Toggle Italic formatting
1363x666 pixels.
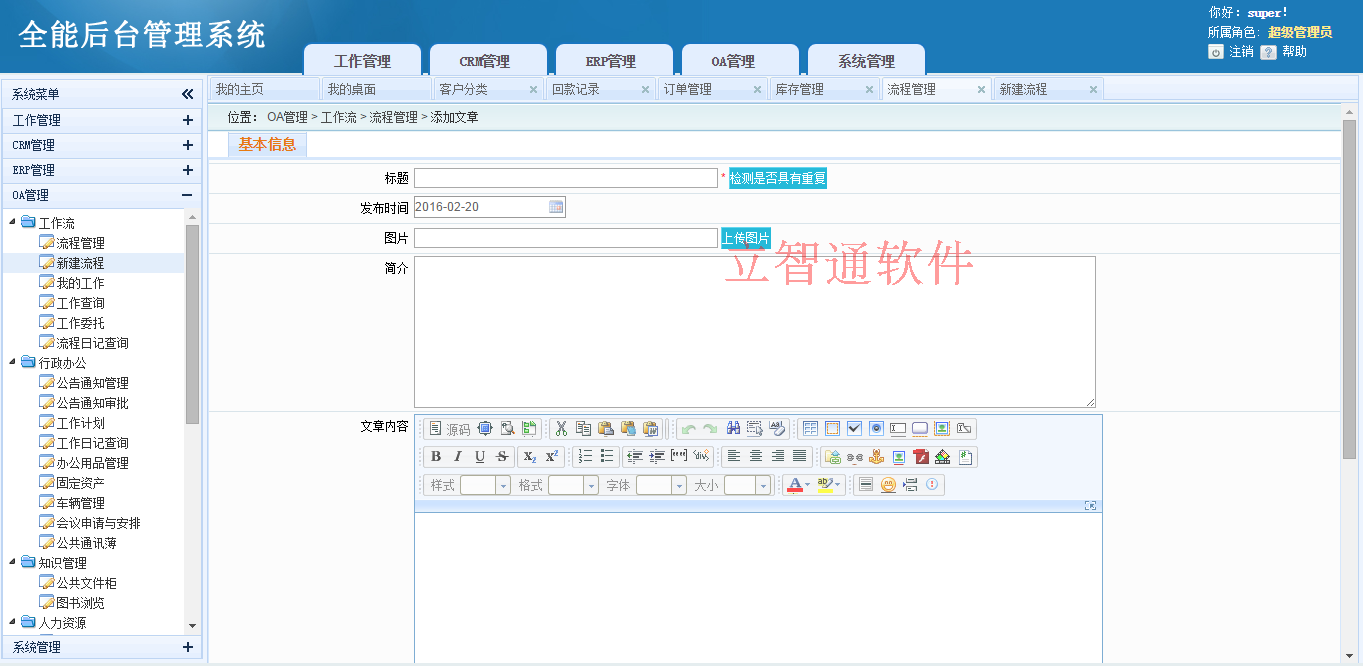click(458, 457)
